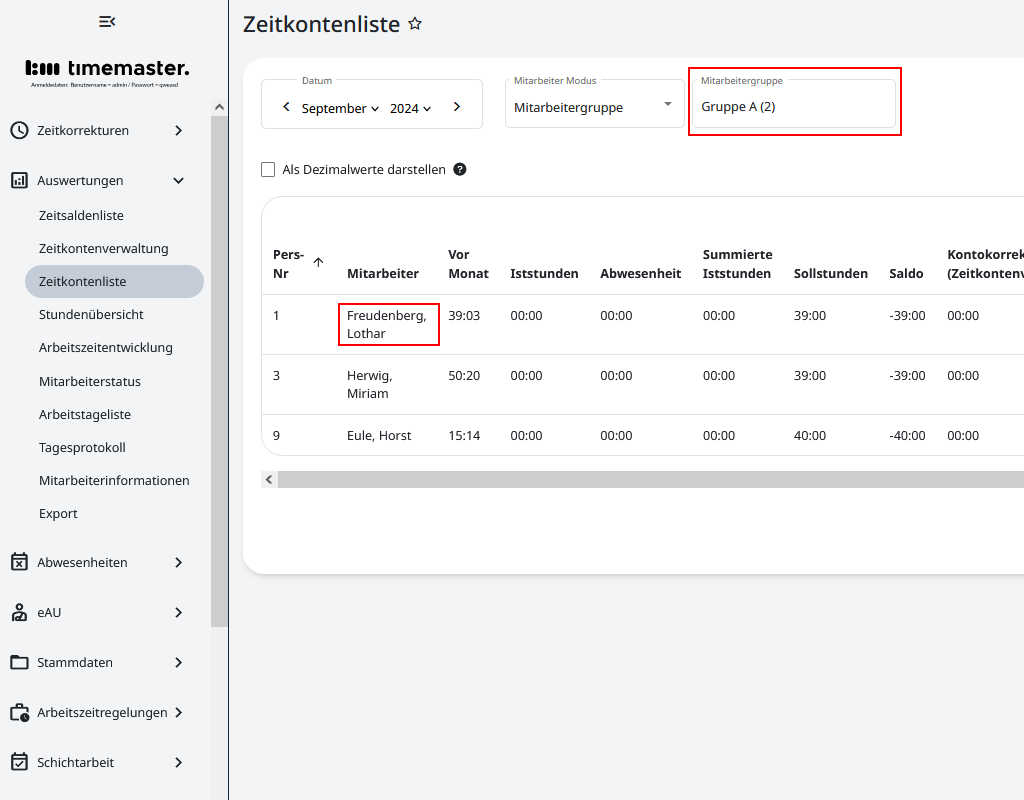This screenshot has width=1024, height=800.
Task: Click the Zeitkorrekturen clock icon
Action: (x=19, y=130)
